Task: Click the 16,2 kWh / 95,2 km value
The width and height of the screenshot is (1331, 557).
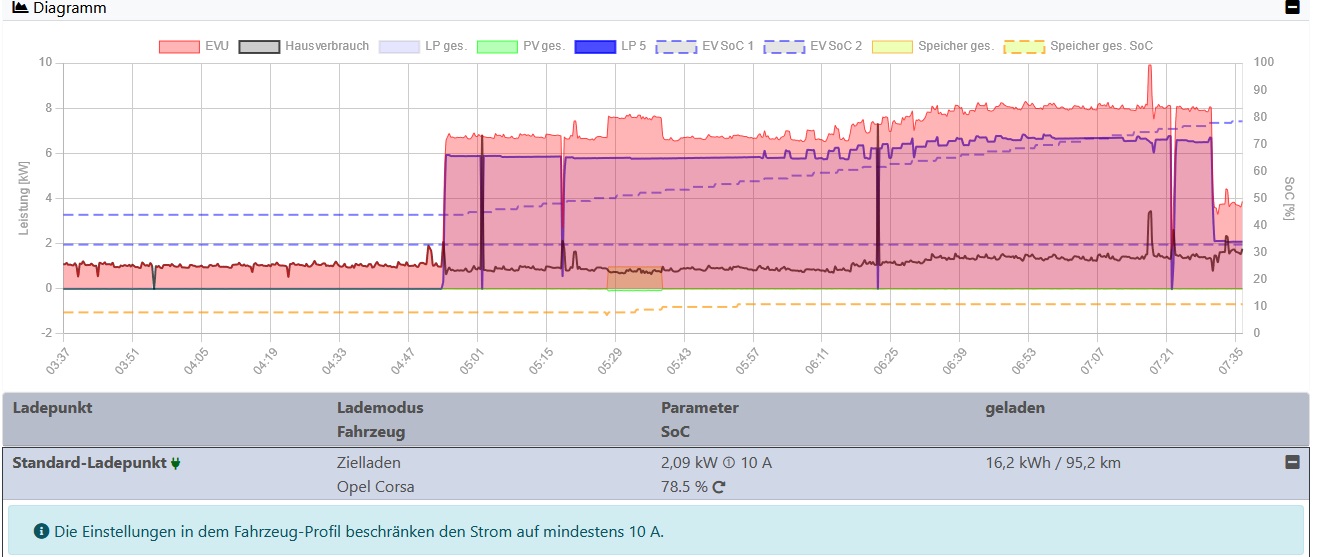Action: (1051, 463)
